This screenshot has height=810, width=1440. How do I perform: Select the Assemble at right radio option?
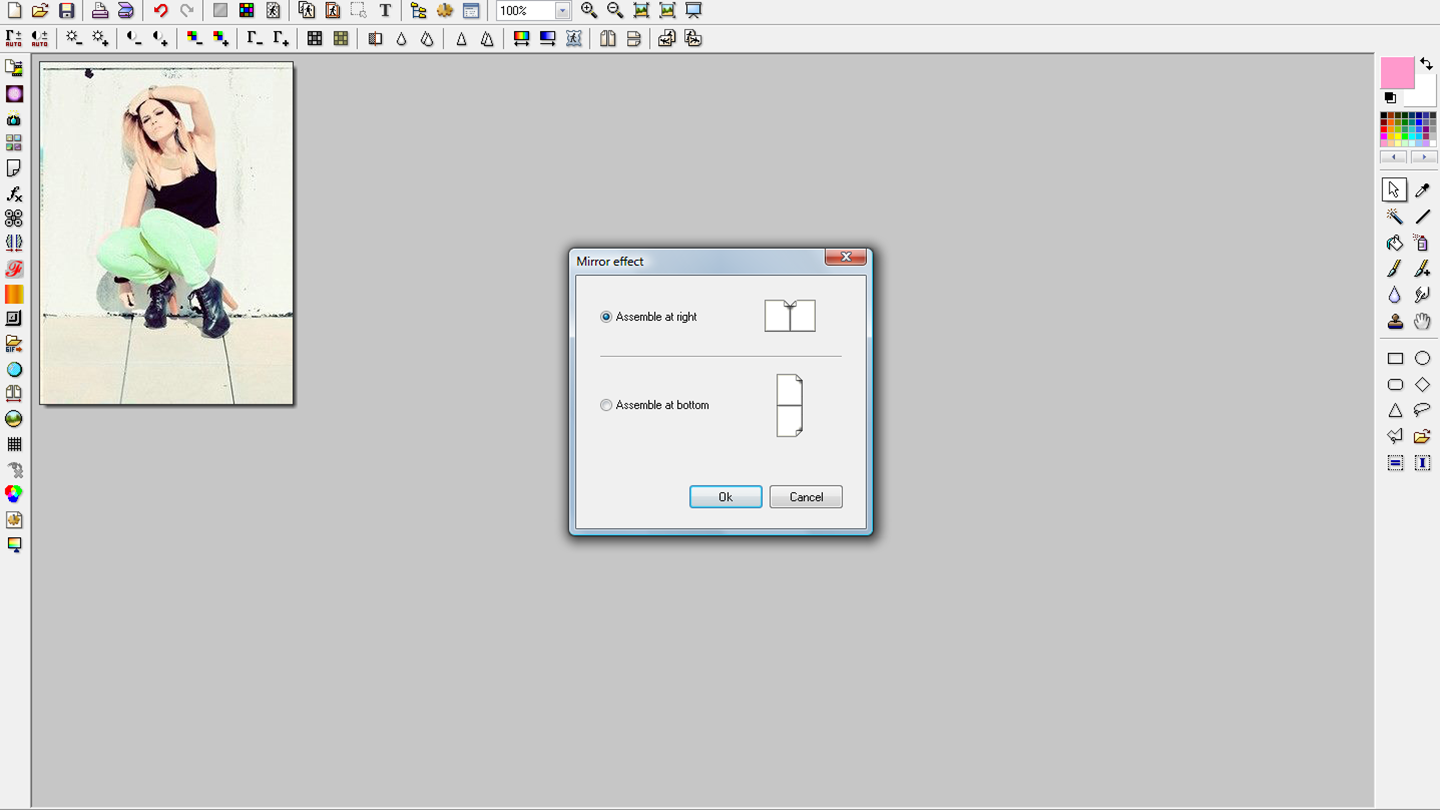pos(606,317)
